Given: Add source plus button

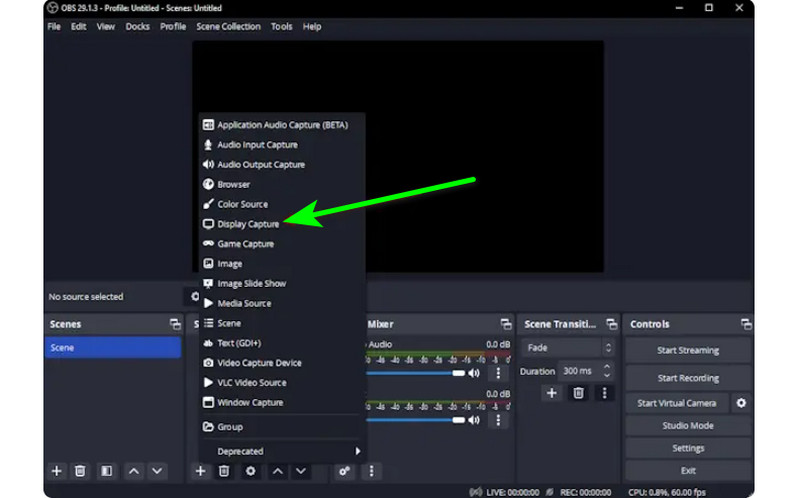Looking at the screenshot, I should tap(201, 471).
